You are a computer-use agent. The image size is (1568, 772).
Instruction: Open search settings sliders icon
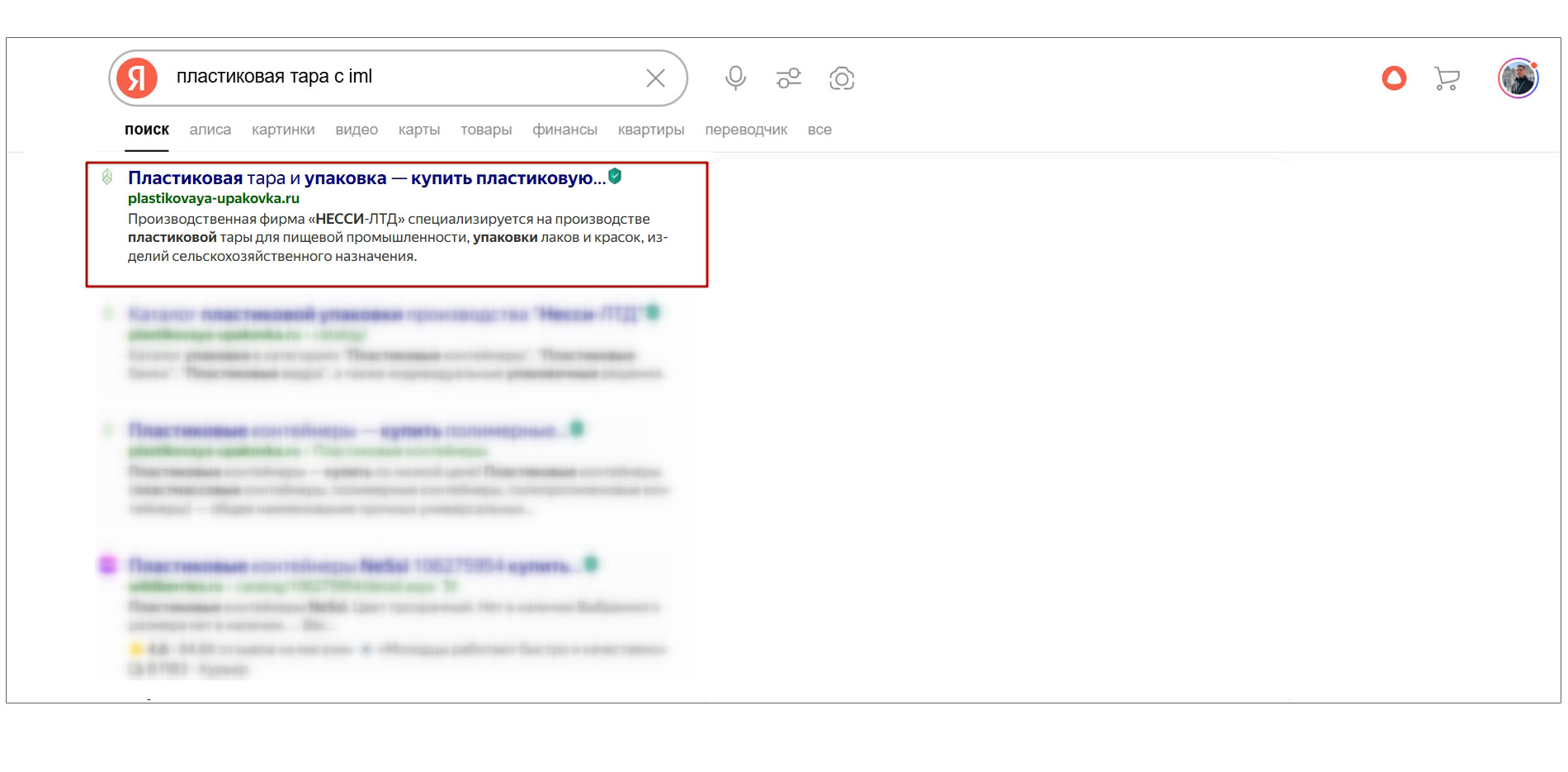[788, 78]
